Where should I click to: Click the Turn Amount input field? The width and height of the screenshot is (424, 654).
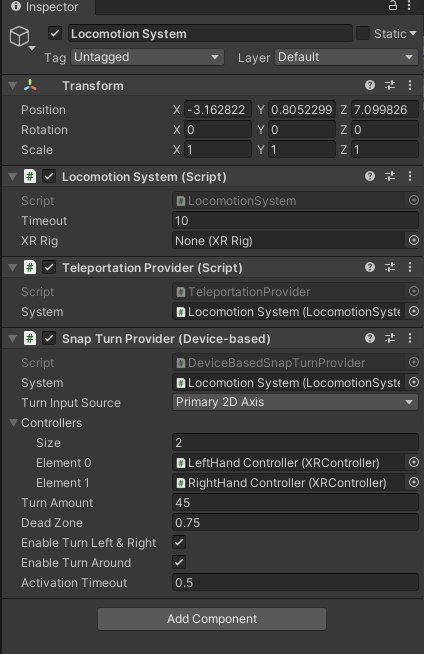tap(295, 502)
